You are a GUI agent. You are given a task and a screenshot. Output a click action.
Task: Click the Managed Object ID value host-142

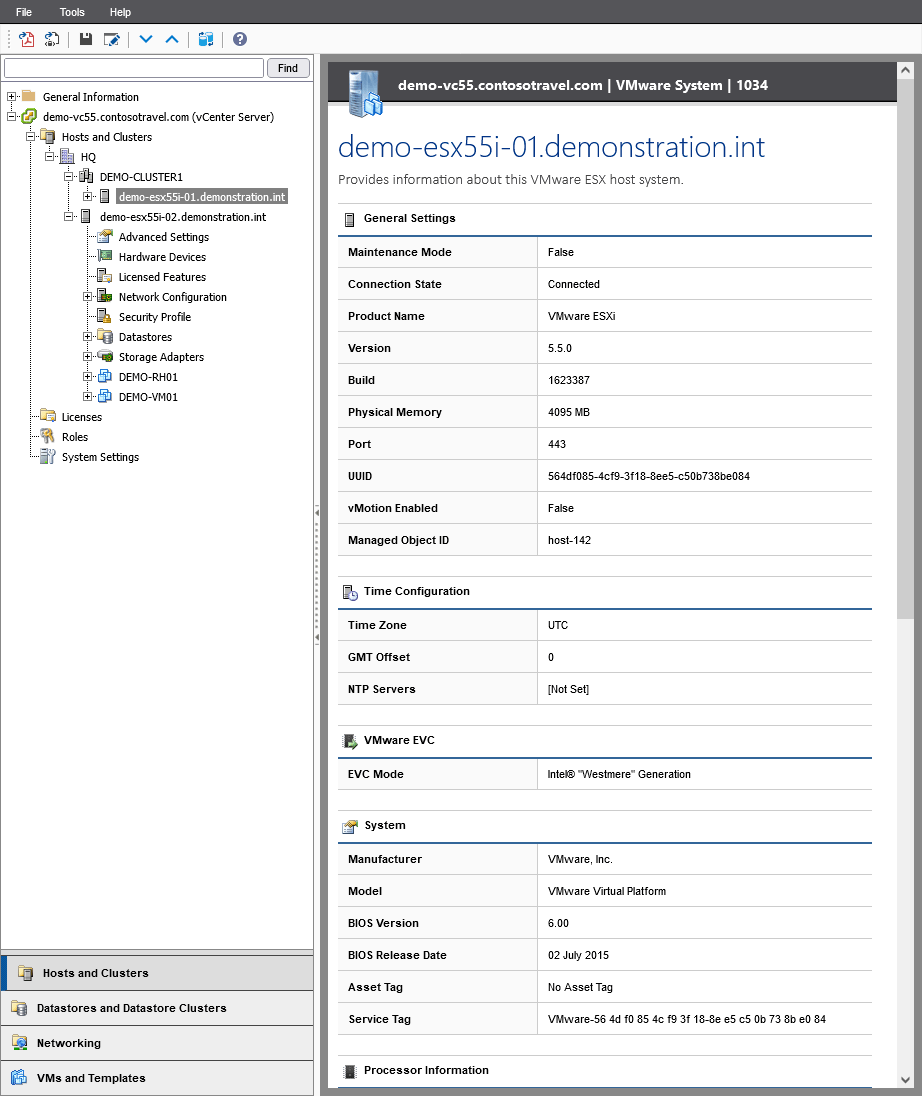click(x=569, y=540)
